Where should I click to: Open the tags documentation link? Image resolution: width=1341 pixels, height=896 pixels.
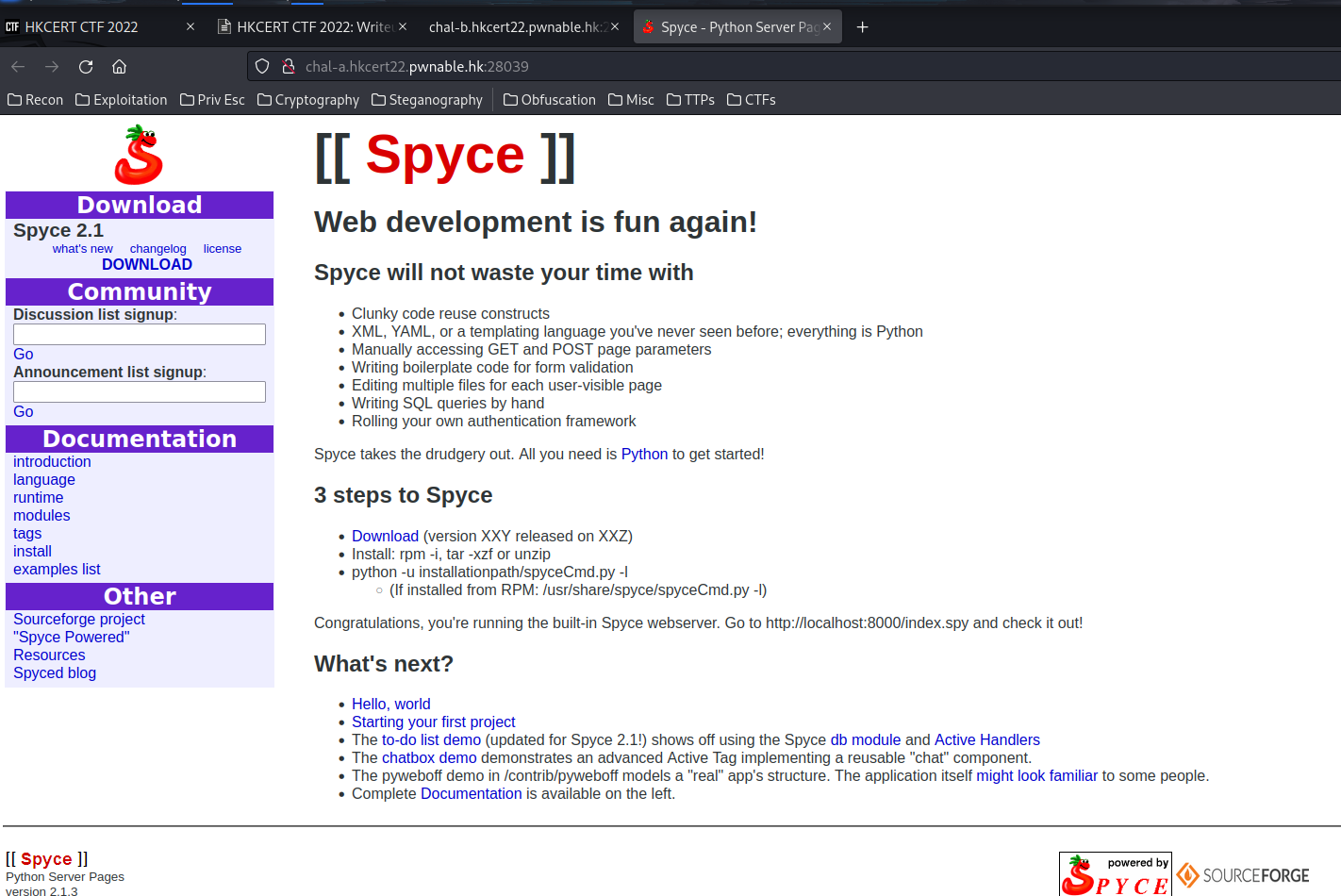click(27, 534)
